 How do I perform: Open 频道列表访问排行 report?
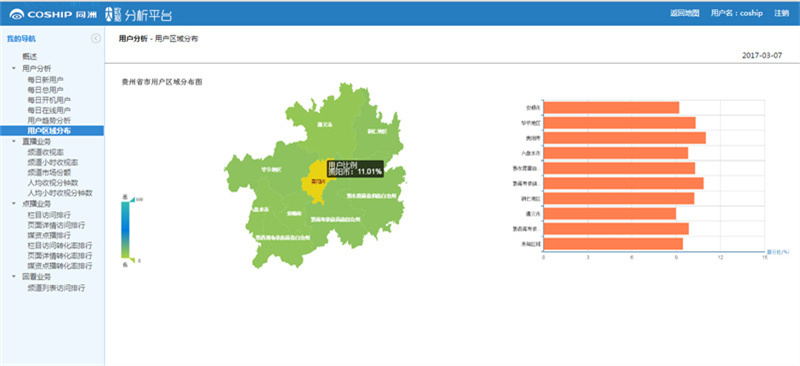click(x=56, y=288)
